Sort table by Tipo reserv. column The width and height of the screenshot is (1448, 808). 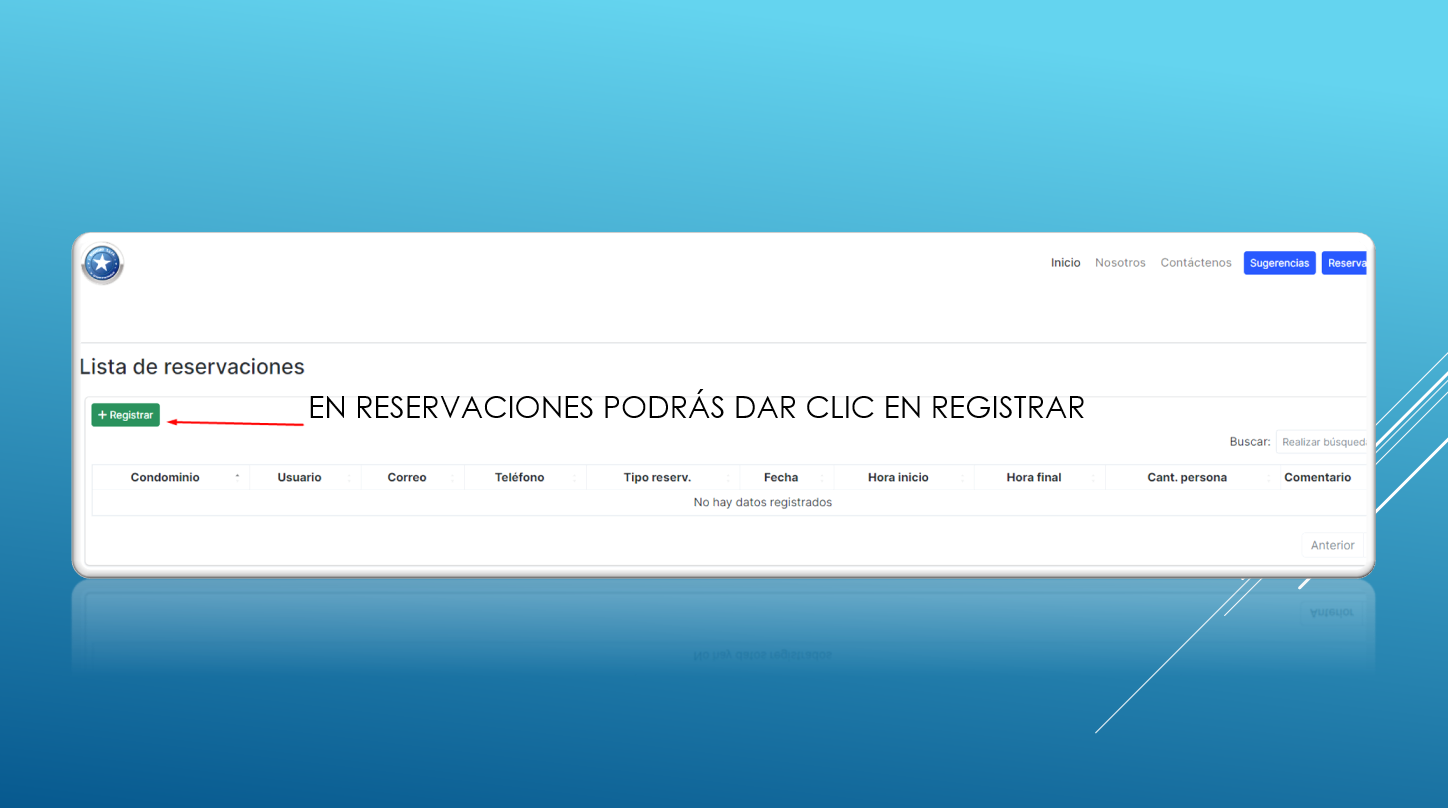(657, 478)
